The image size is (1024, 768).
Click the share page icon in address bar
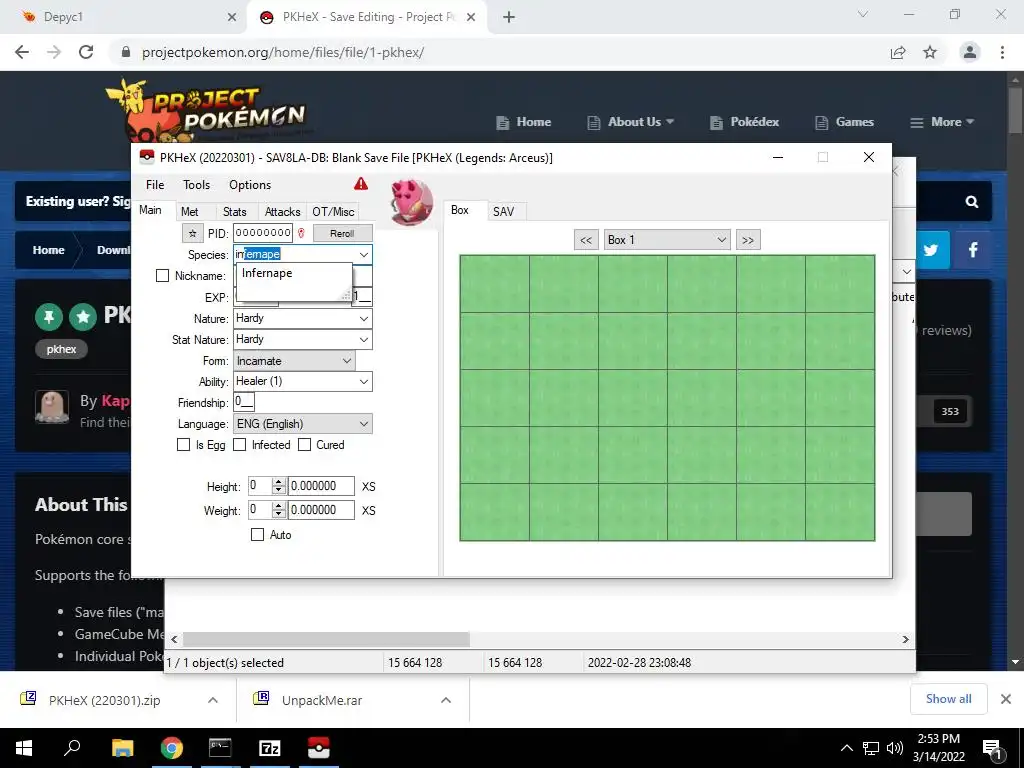(898, 52)
